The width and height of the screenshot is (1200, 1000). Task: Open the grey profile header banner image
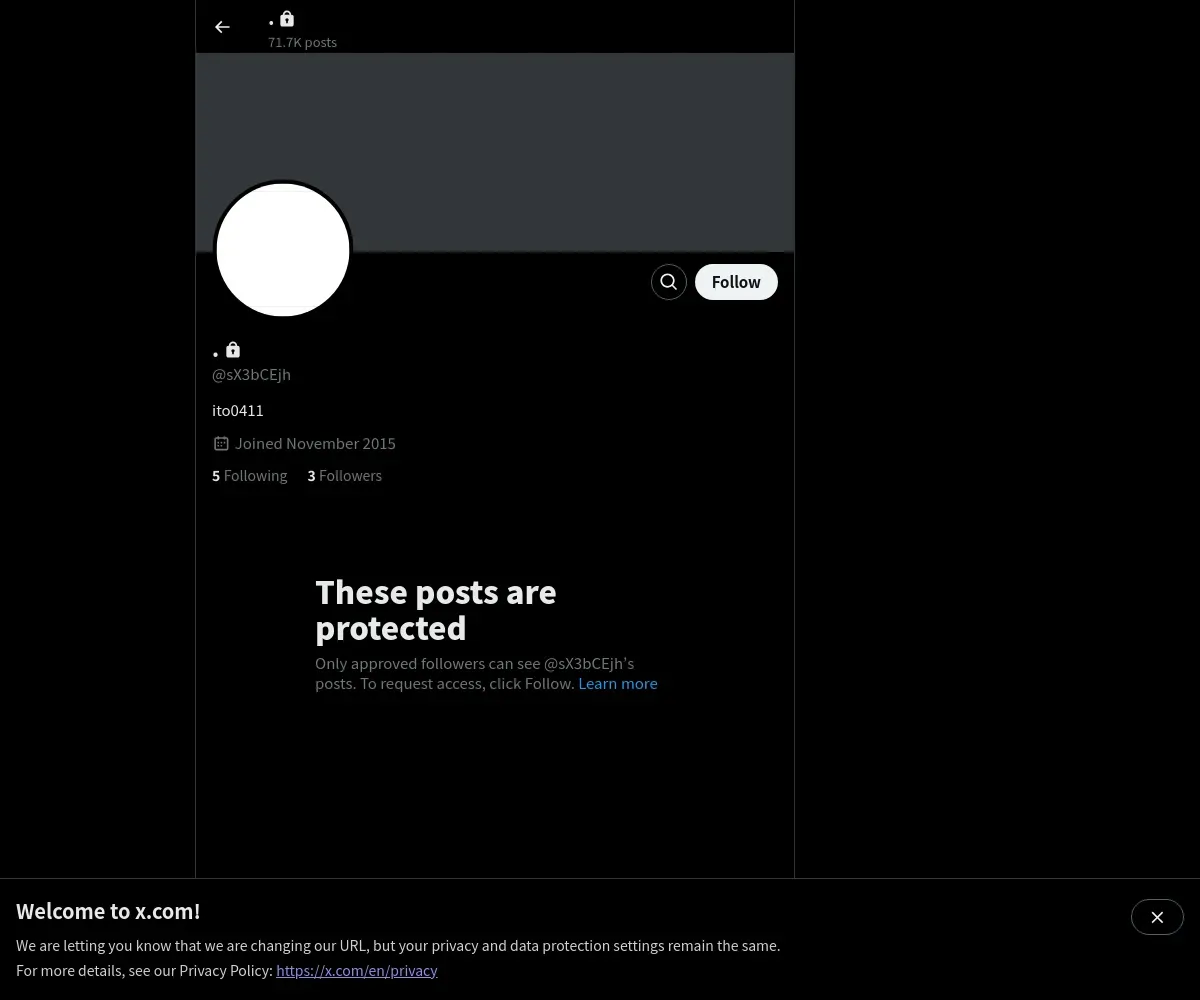coord(495,152)
